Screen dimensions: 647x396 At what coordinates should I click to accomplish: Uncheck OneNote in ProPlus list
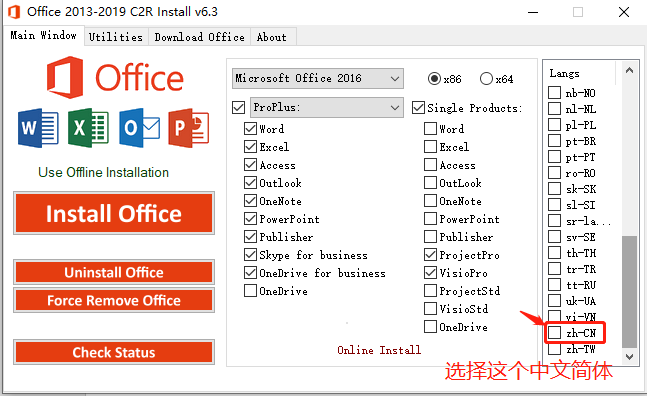click(250, 201)
